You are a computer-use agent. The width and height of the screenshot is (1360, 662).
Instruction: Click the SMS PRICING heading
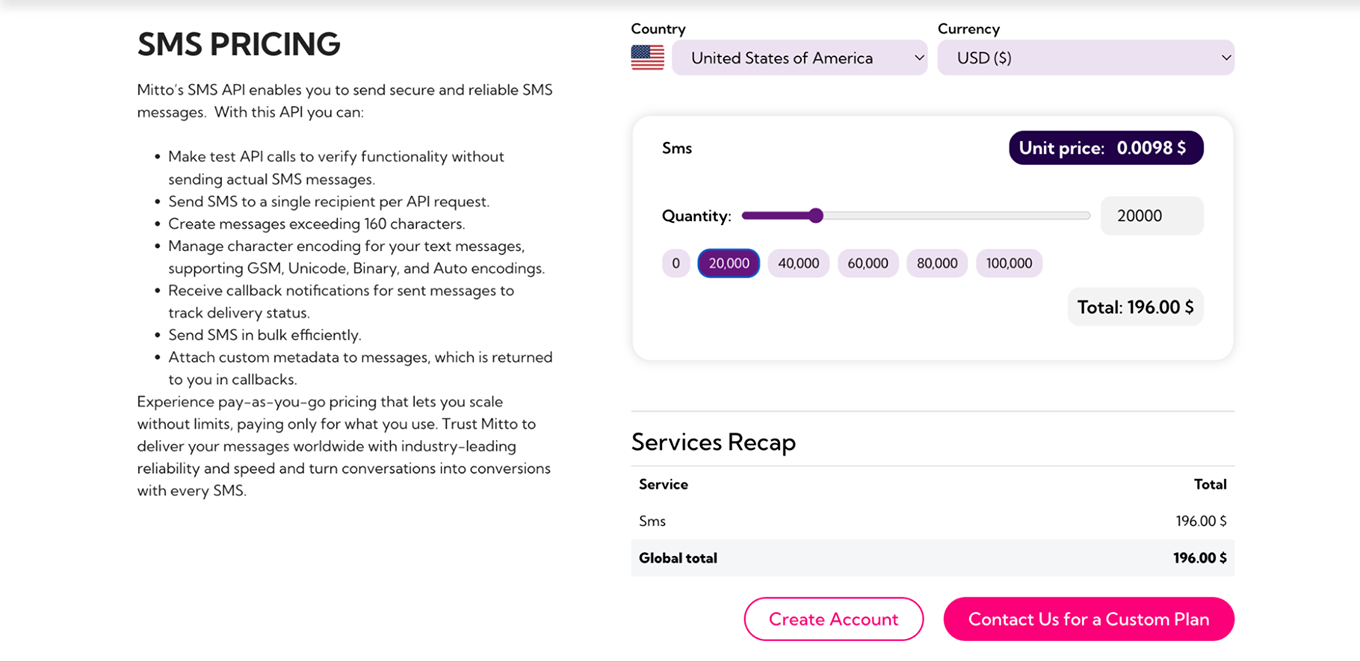[x=239, y=44]
